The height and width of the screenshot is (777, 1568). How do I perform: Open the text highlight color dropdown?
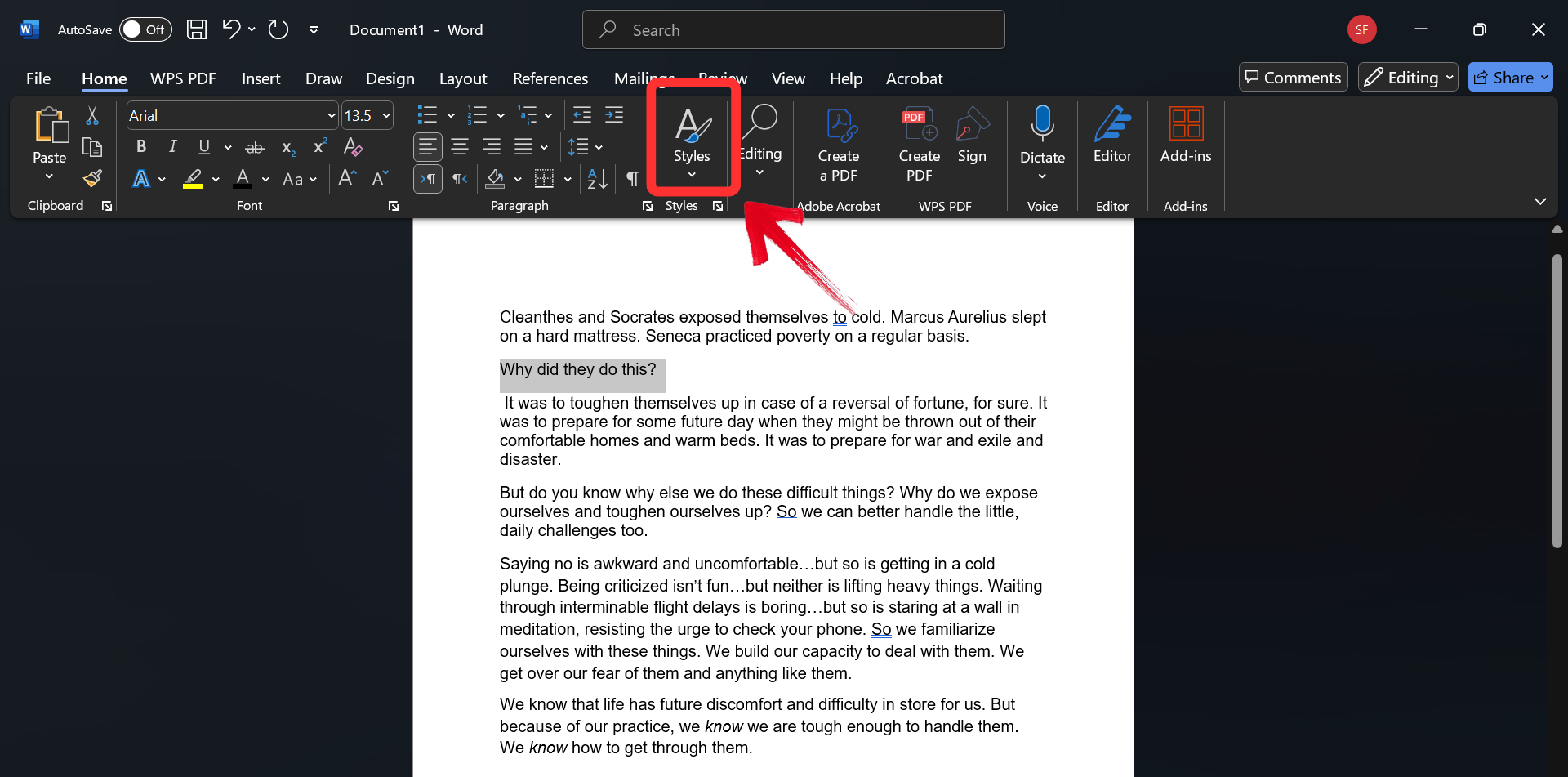point(216,179)
